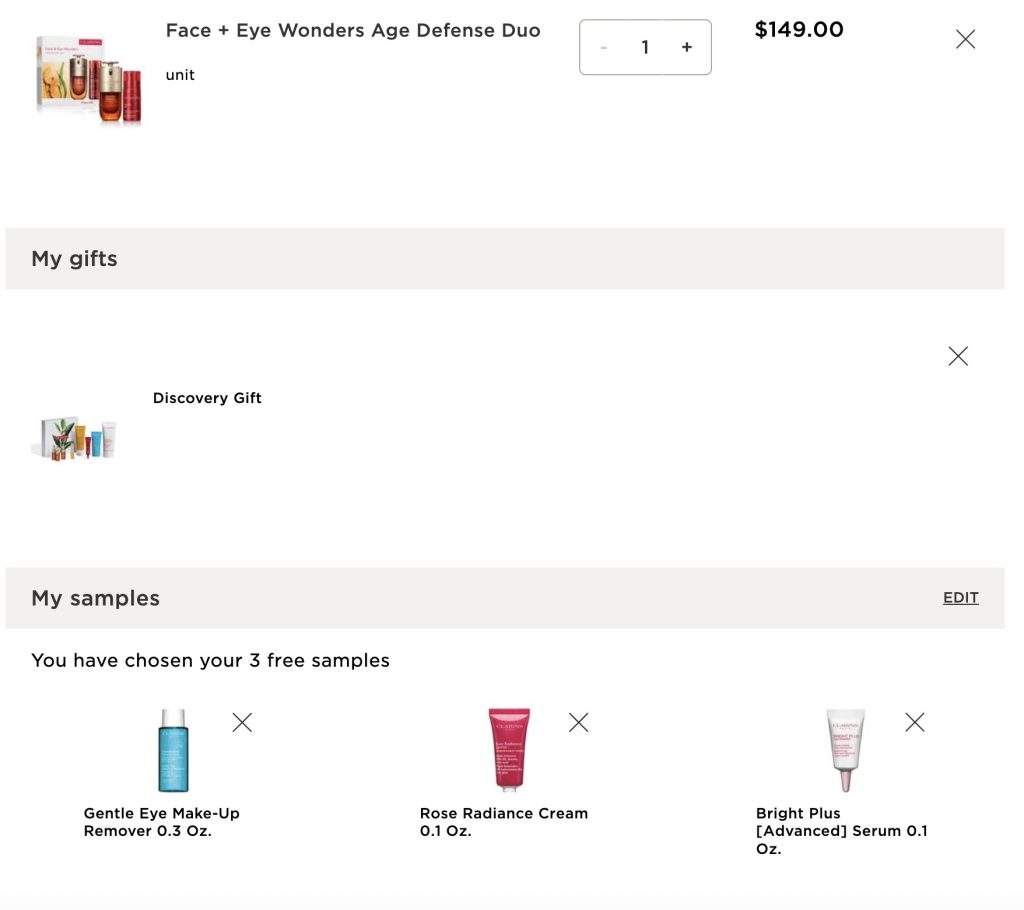Viewport: 1024px width, 910px height.
Task: Select the Rose Radiance Cream name
Action: click(504, 822)
